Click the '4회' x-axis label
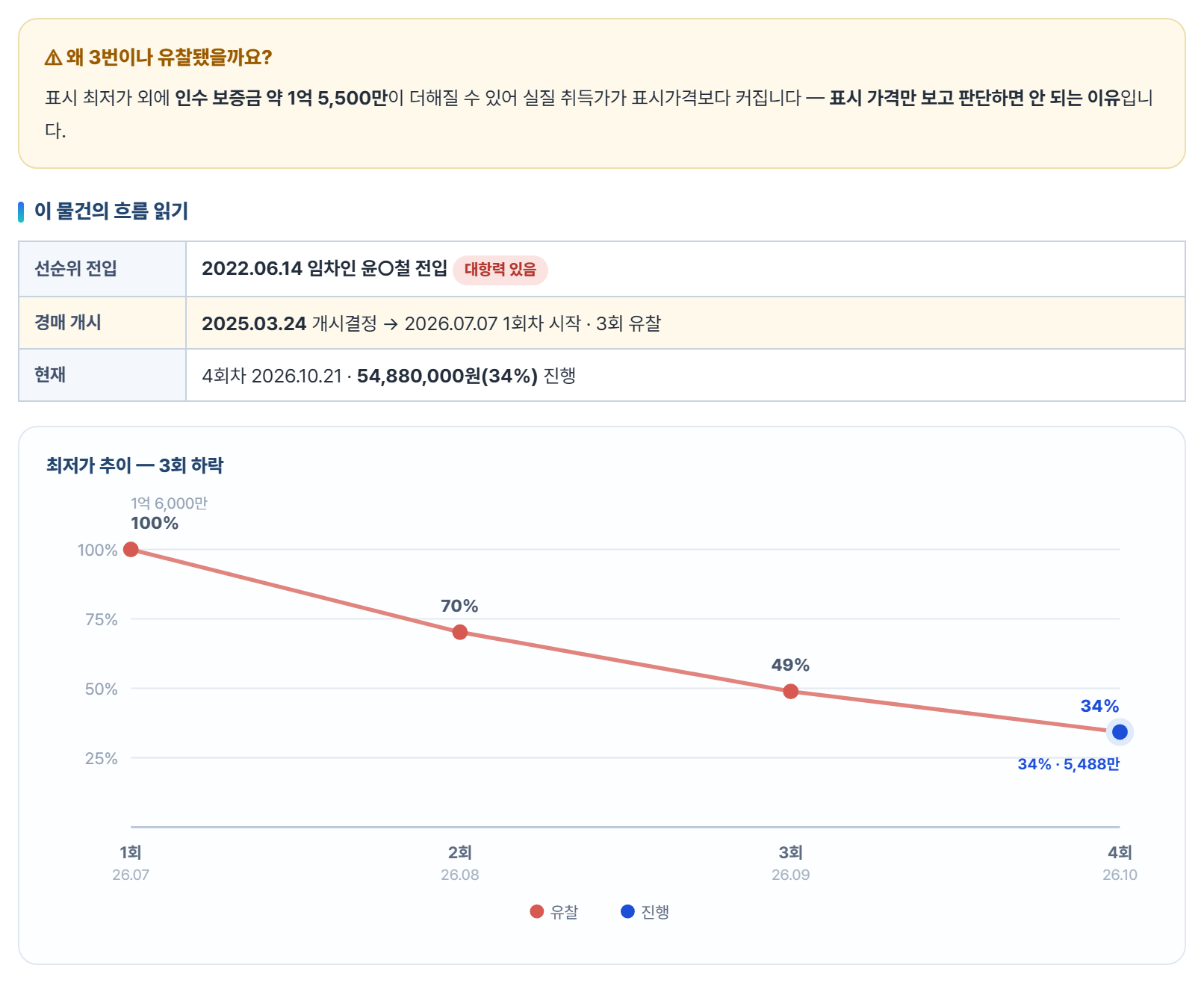 (x=1120, y=852)
